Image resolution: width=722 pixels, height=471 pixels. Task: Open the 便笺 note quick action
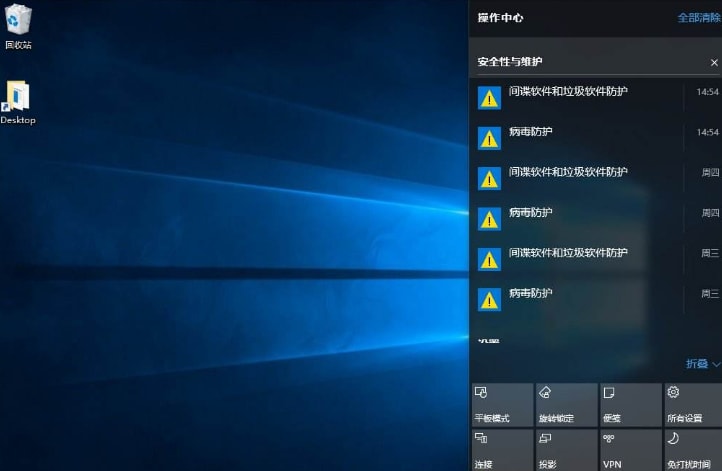[x=631, y=405]
